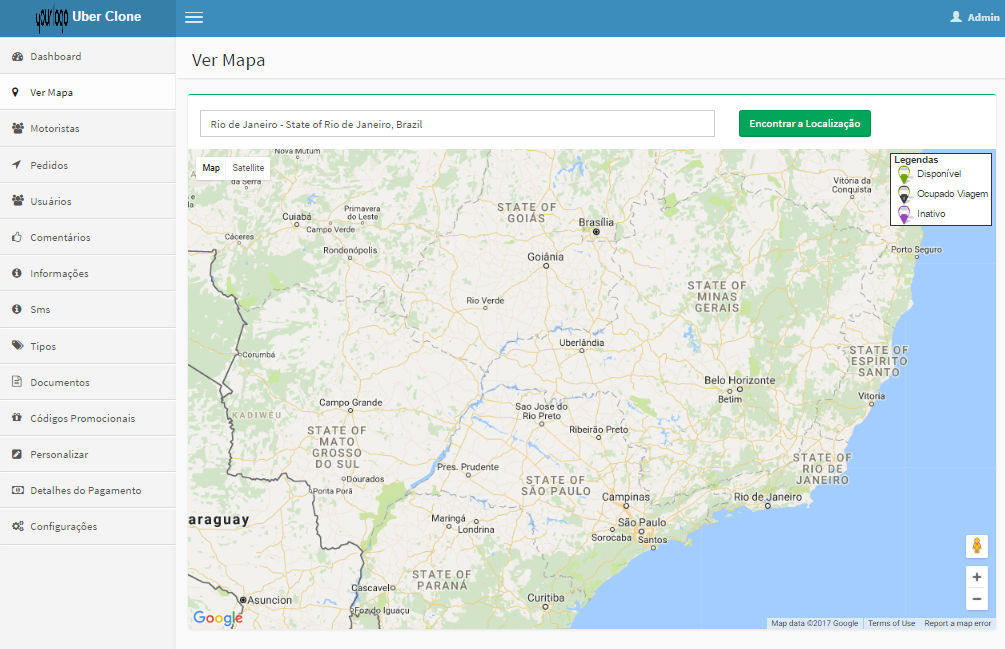The image size is (1005, 649).
Task: Open the Detalhes do Pagamento item
Action: pos(88,490)
